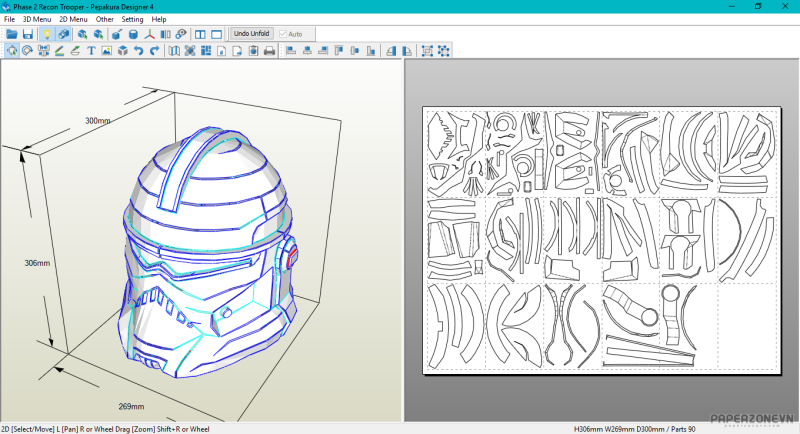Expand the Setting menu
This screenshot has width=800, height=434.
click(x=132, y=19)
